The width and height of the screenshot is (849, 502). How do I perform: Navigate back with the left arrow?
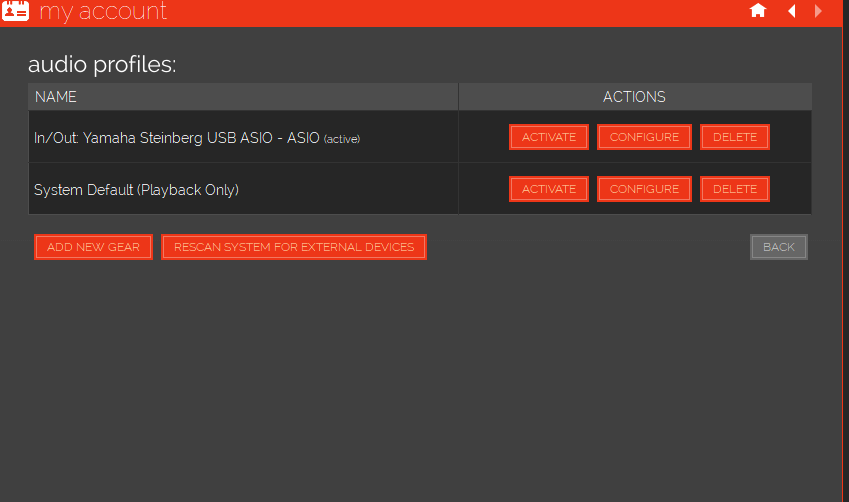coord(792,11)
